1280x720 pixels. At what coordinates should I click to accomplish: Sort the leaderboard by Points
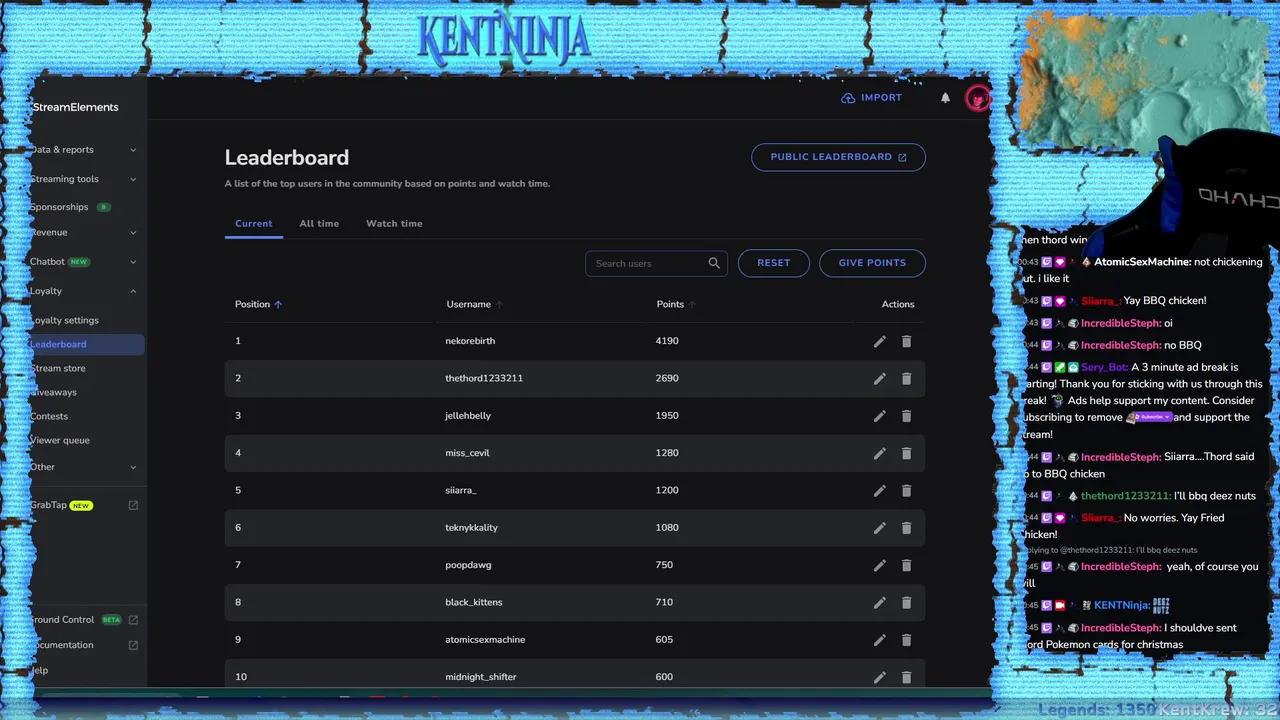[x=676, y=304]
